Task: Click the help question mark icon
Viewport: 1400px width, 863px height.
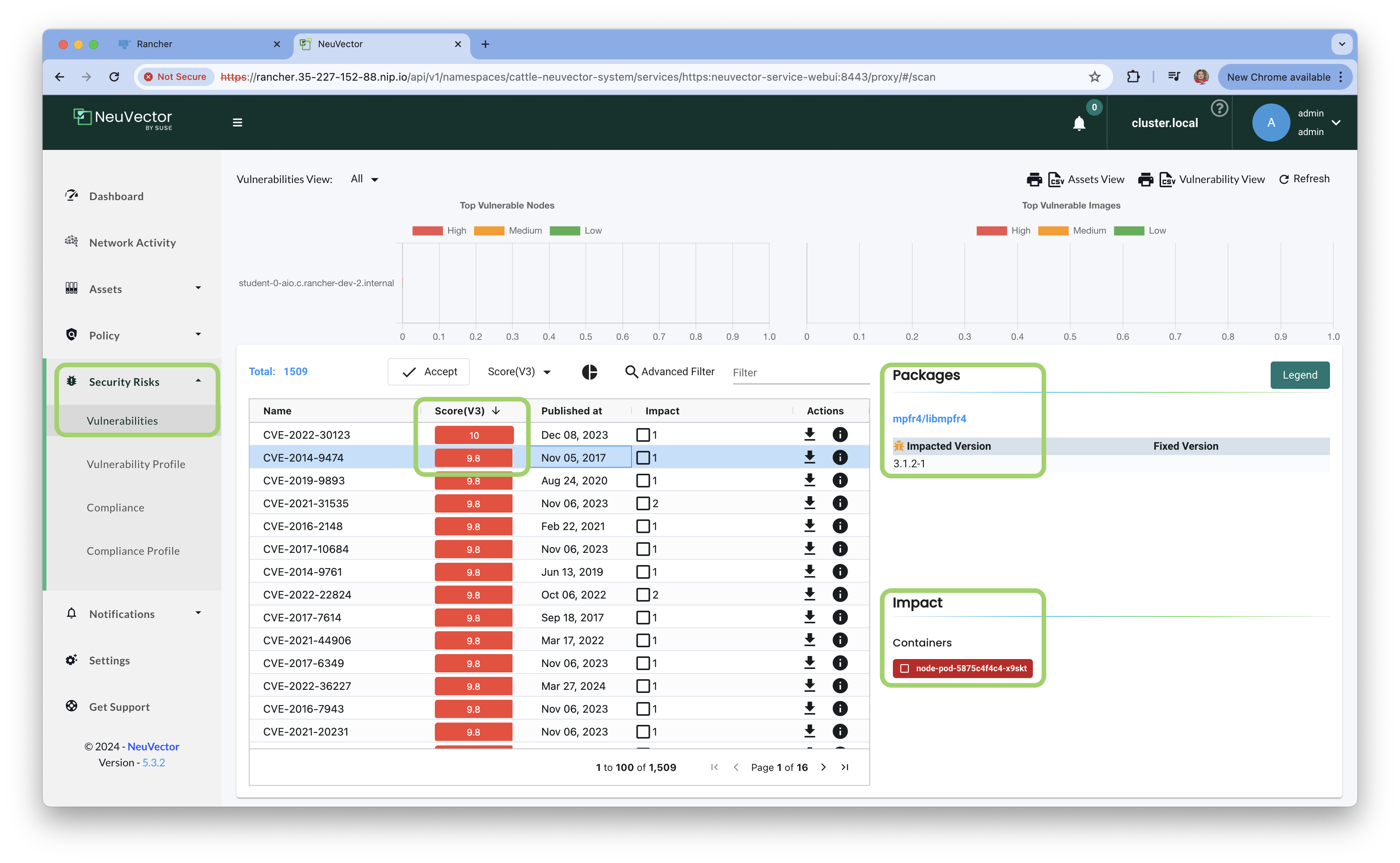Action: 1219,108
